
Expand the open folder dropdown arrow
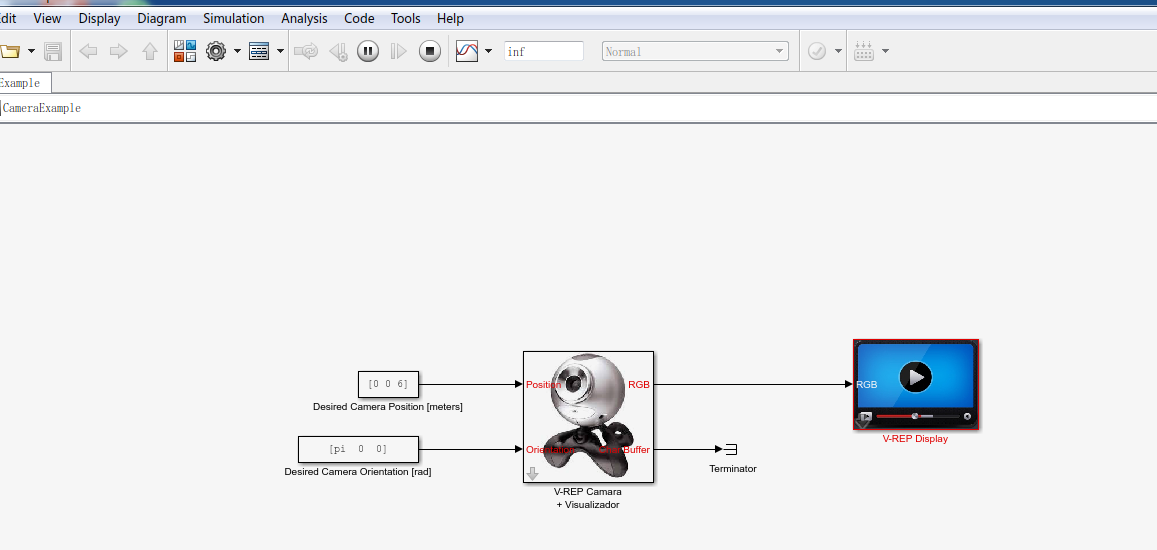31,51
